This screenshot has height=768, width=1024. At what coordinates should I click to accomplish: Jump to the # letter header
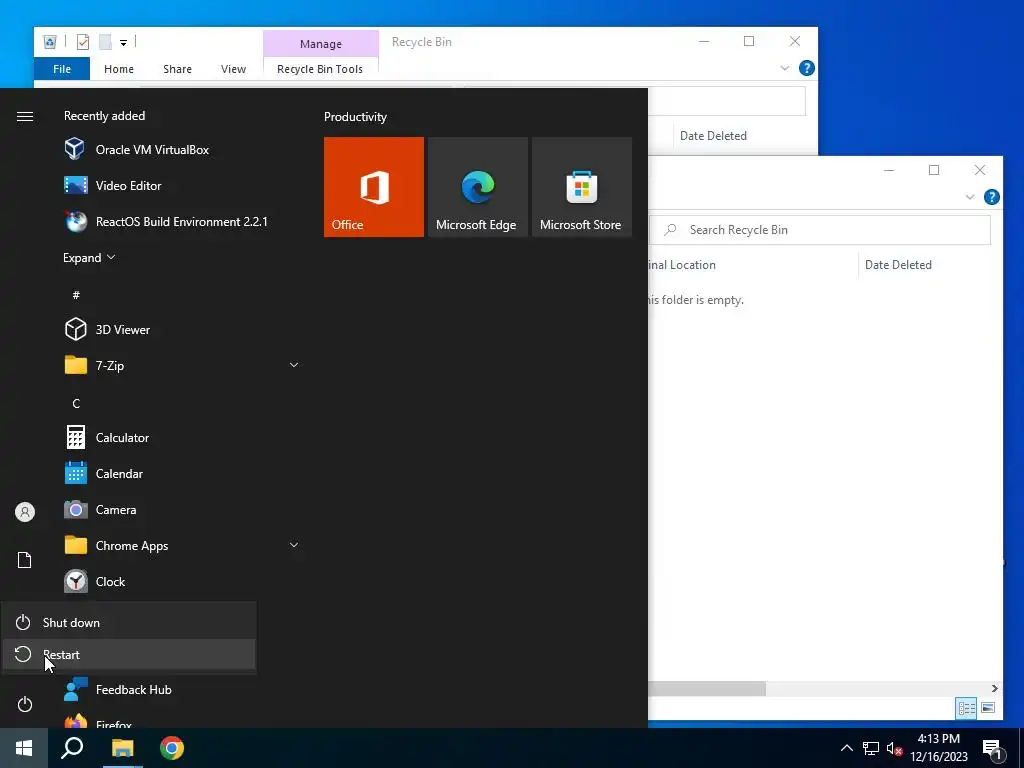tap(76, 295)
